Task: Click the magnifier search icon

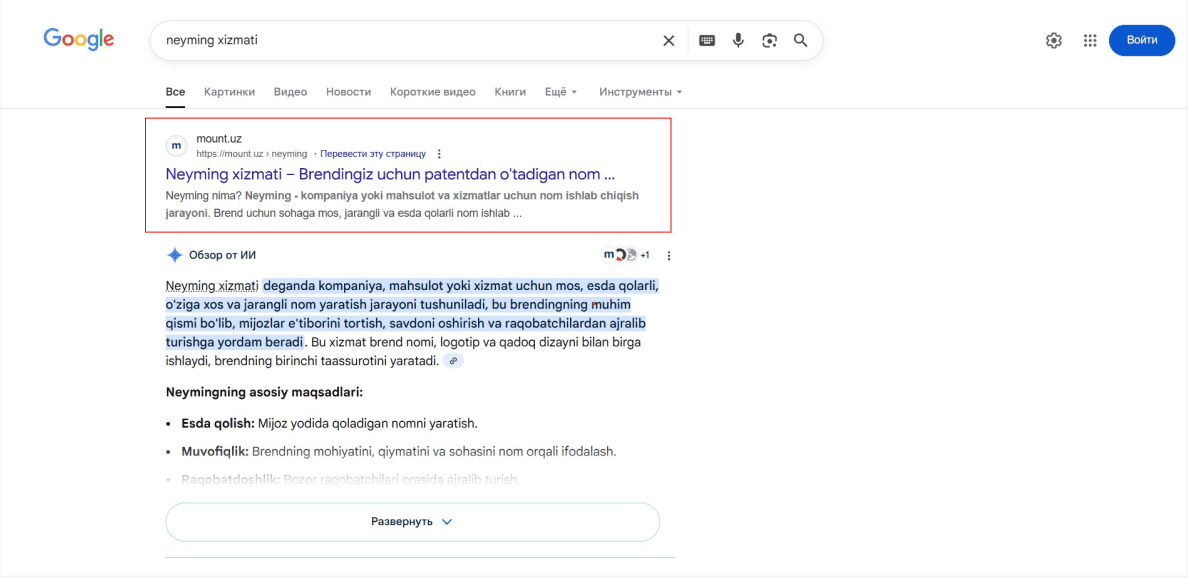Action: 801,41
